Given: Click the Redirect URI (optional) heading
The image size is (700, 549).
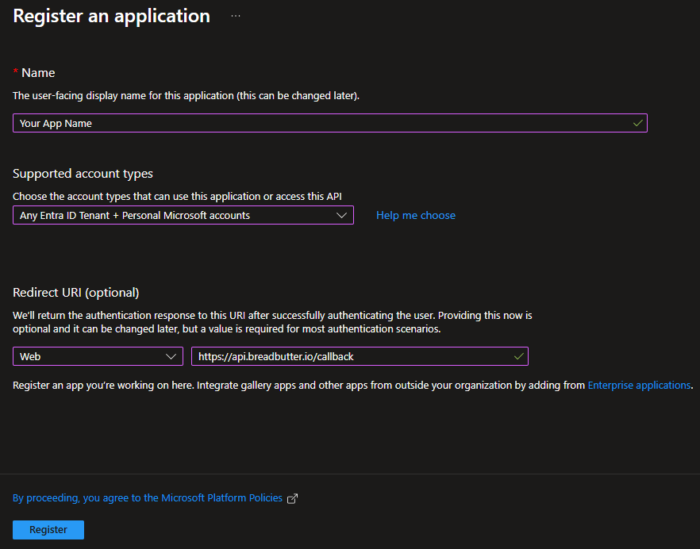Looking at the screenshot, I should coord(75,293).
